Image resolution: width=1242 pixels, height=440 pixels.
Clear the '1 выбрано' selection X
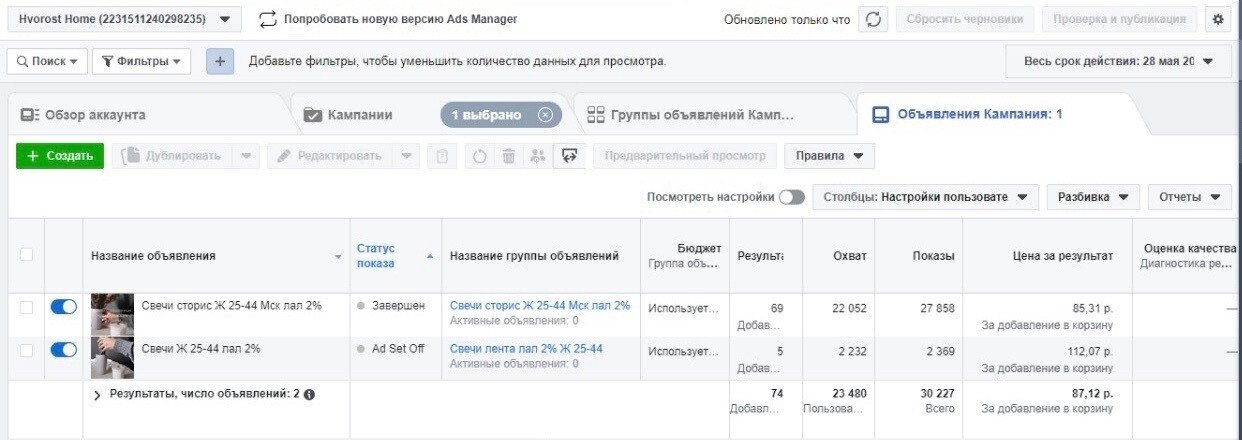coord(545,115)
